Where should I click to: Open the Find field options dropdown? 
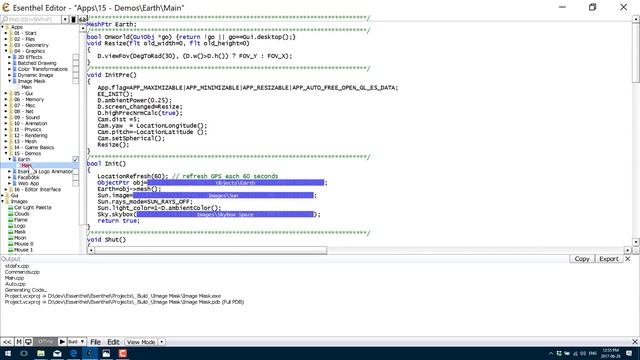[x=65, y=19]
